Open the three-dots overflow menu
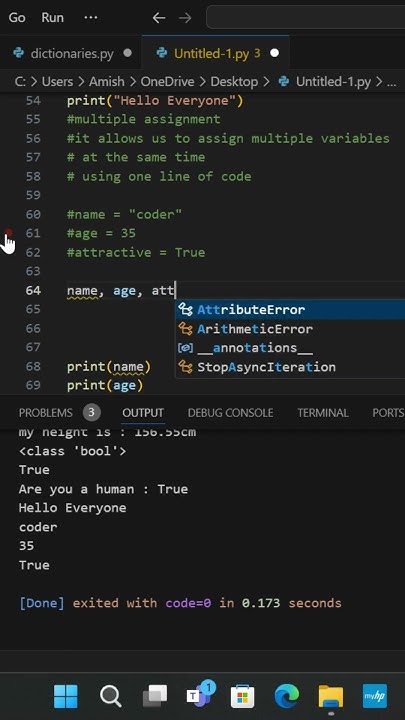 91,18
